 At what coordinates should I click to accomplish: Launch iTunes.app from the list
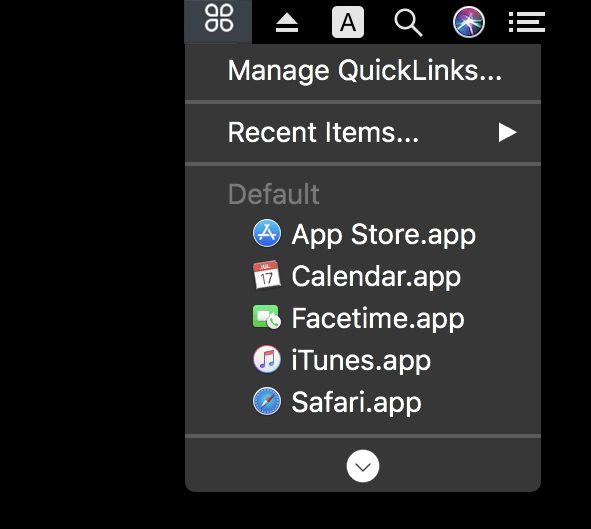coord(363,360)
